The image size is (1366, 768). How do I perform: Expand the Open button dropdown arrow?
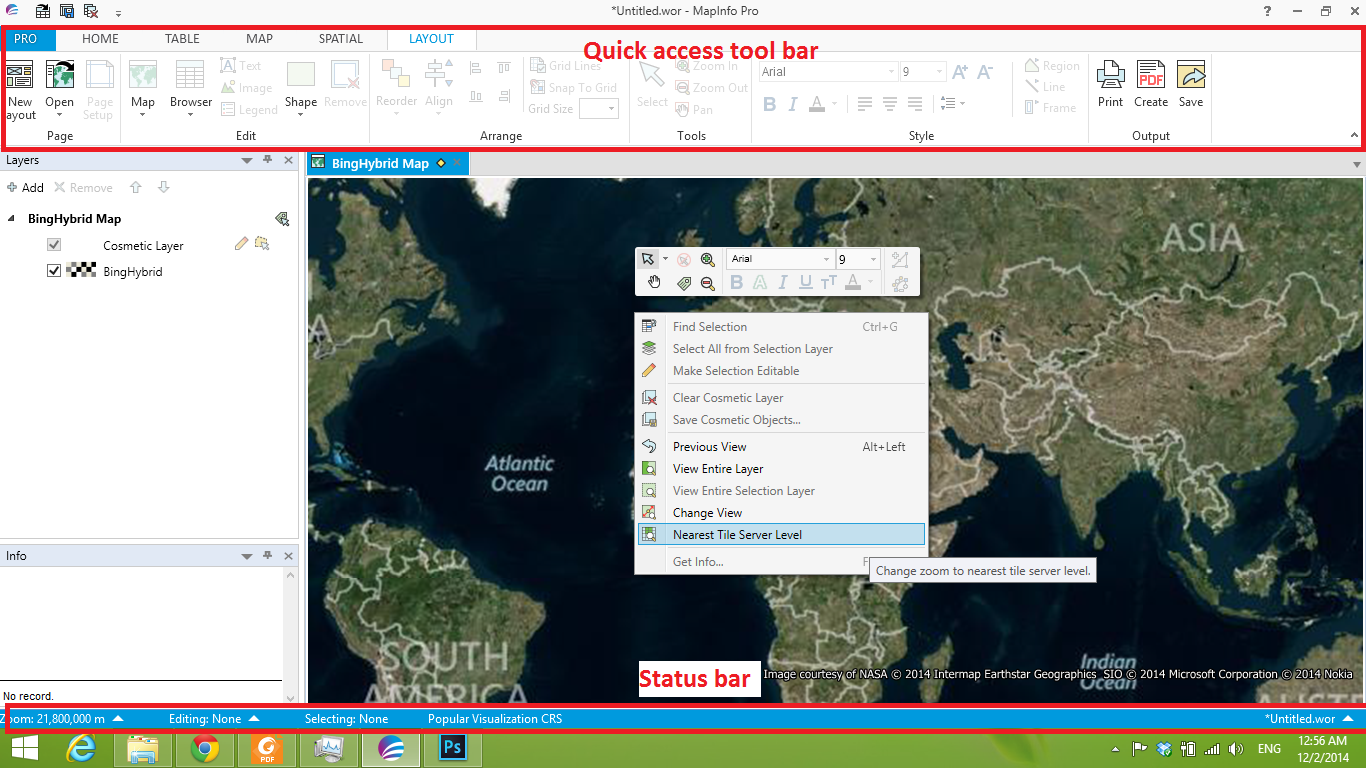[59, 115]
